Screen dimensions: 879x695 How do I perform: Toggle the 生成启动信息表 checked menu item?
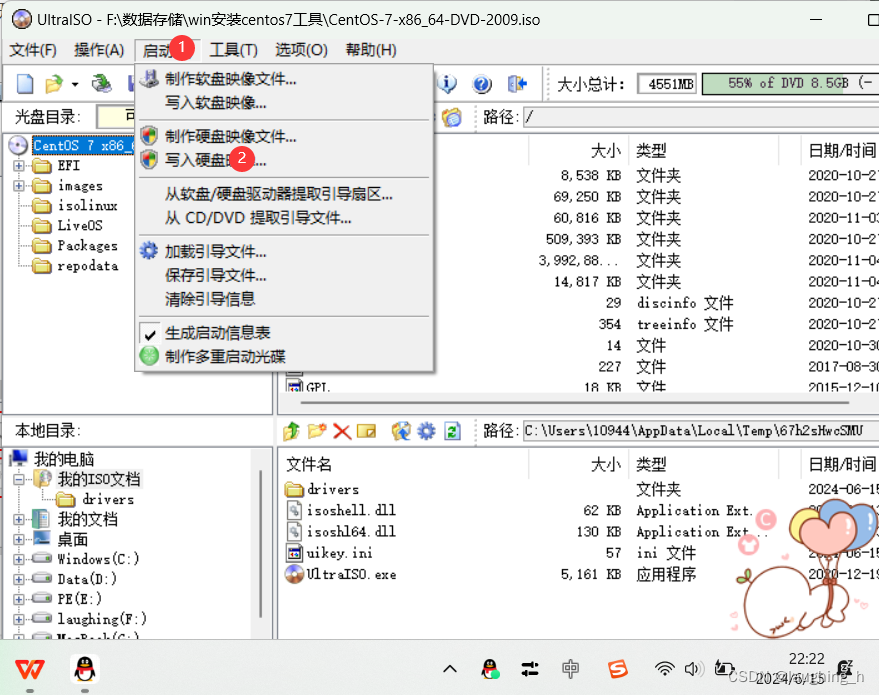click(x=284, y=333)
